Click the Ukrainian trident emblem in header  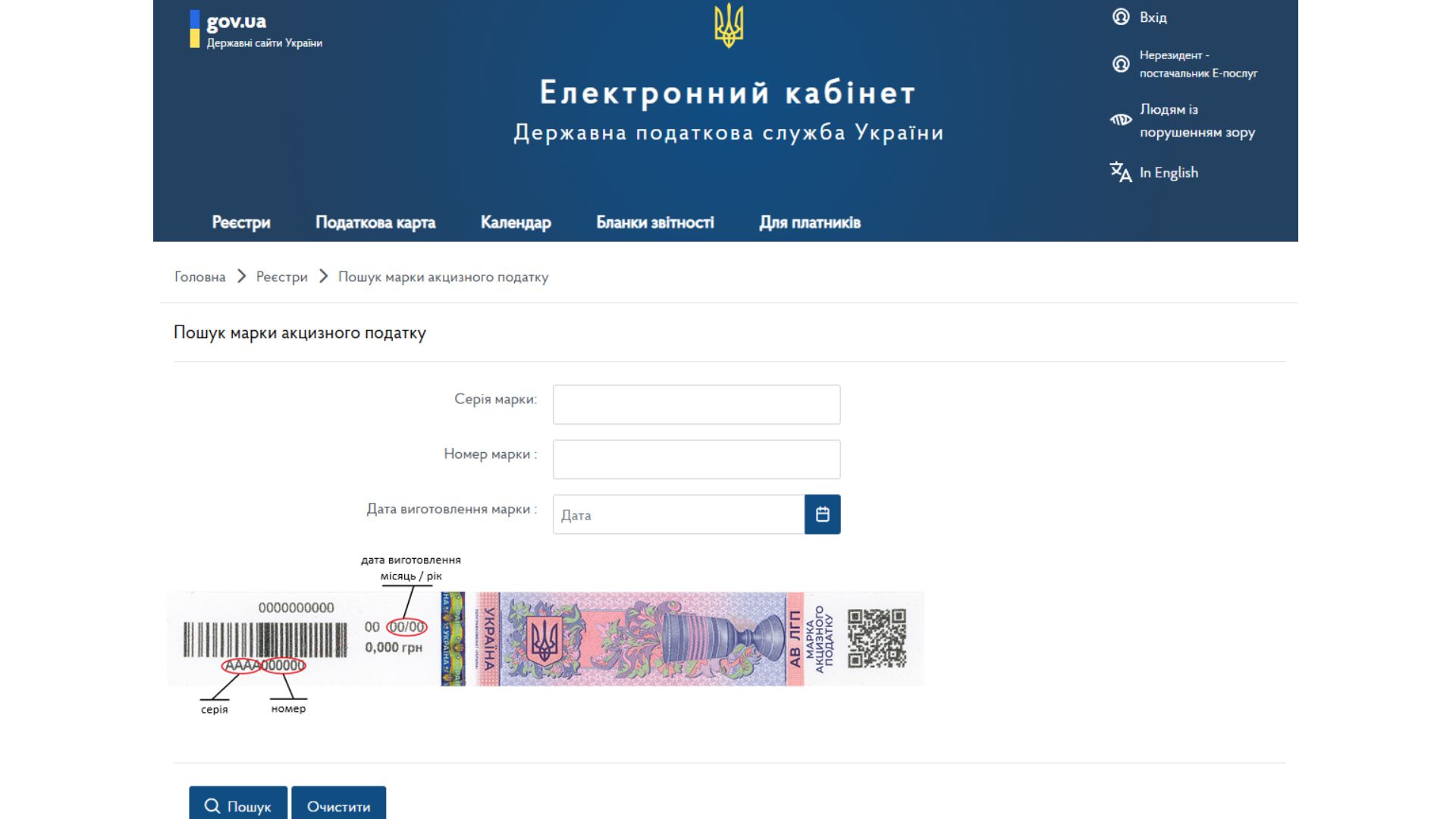pyautogui.click(x=729, y=25)
